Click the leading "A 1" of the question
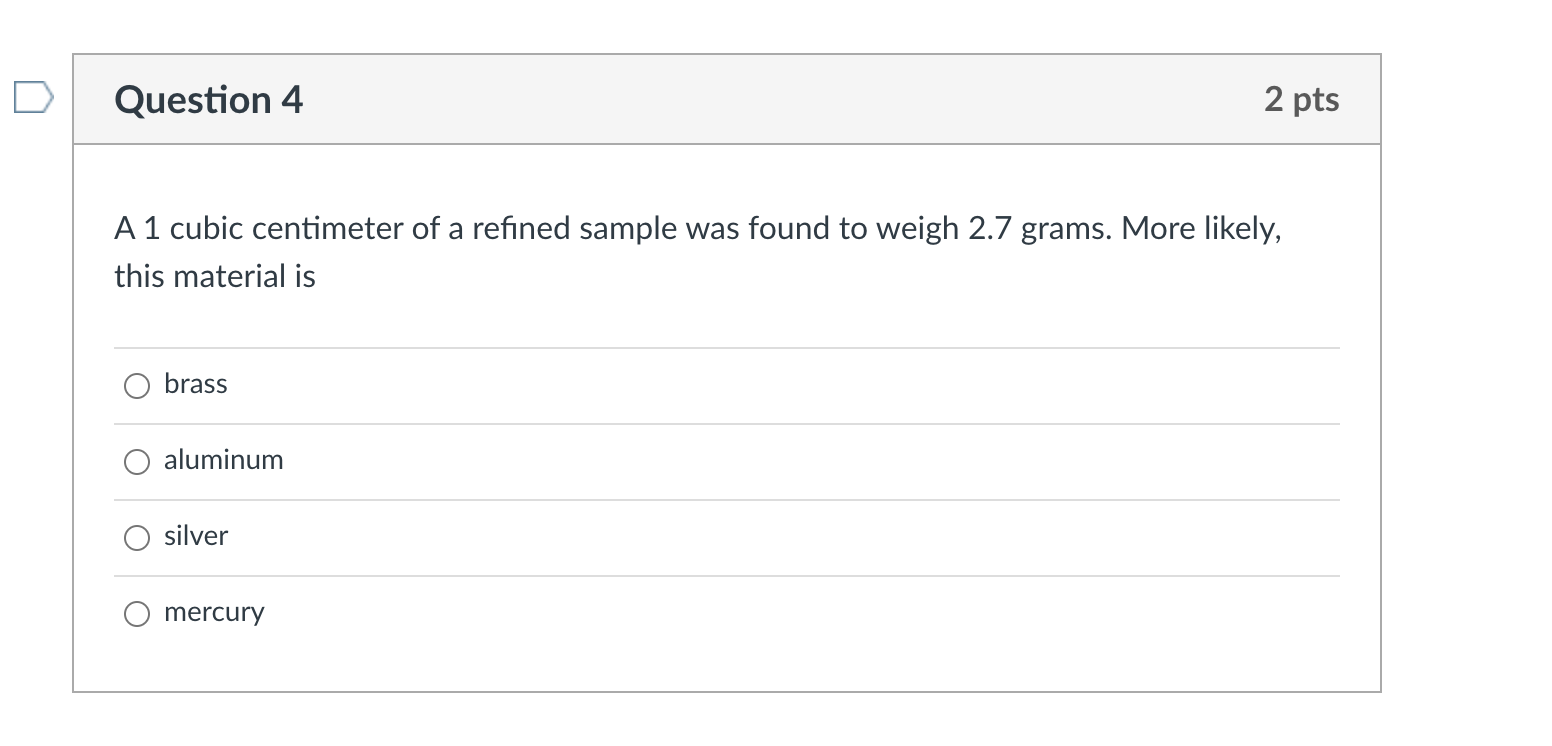 (137, 229)
